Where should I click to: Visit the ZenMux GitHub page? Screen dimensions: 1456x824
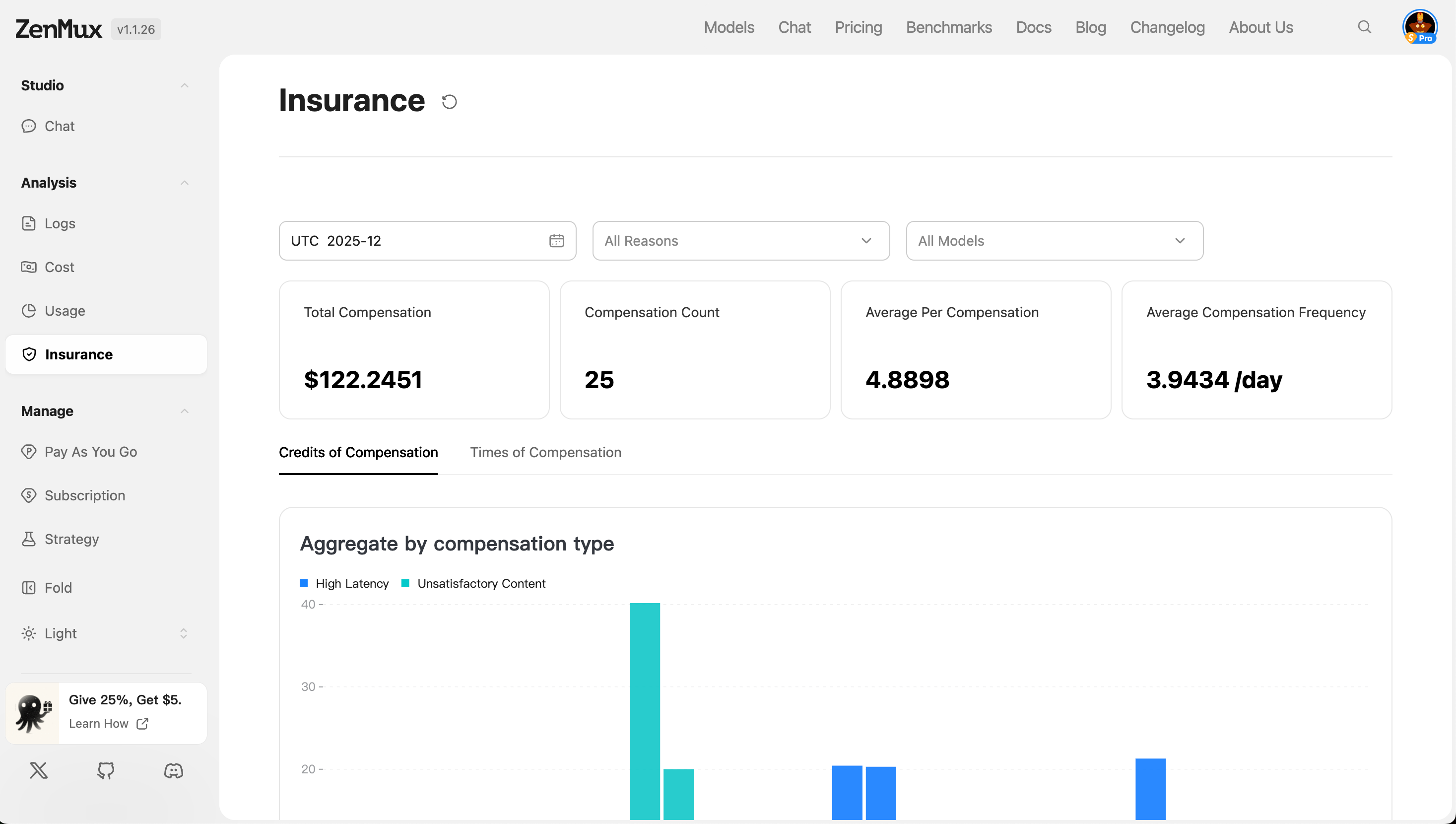click(106, 770)
